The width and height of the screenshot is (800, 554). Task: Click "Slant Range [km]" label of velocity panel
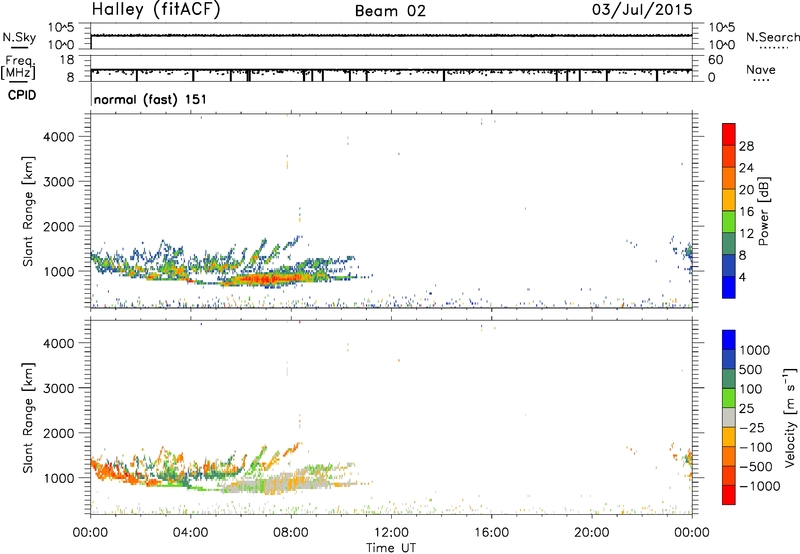(28, 418)
